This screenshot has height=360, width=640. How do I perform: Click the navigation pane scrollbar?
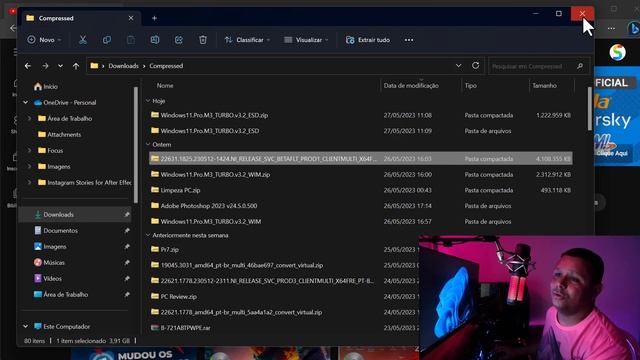click(135, 144)
